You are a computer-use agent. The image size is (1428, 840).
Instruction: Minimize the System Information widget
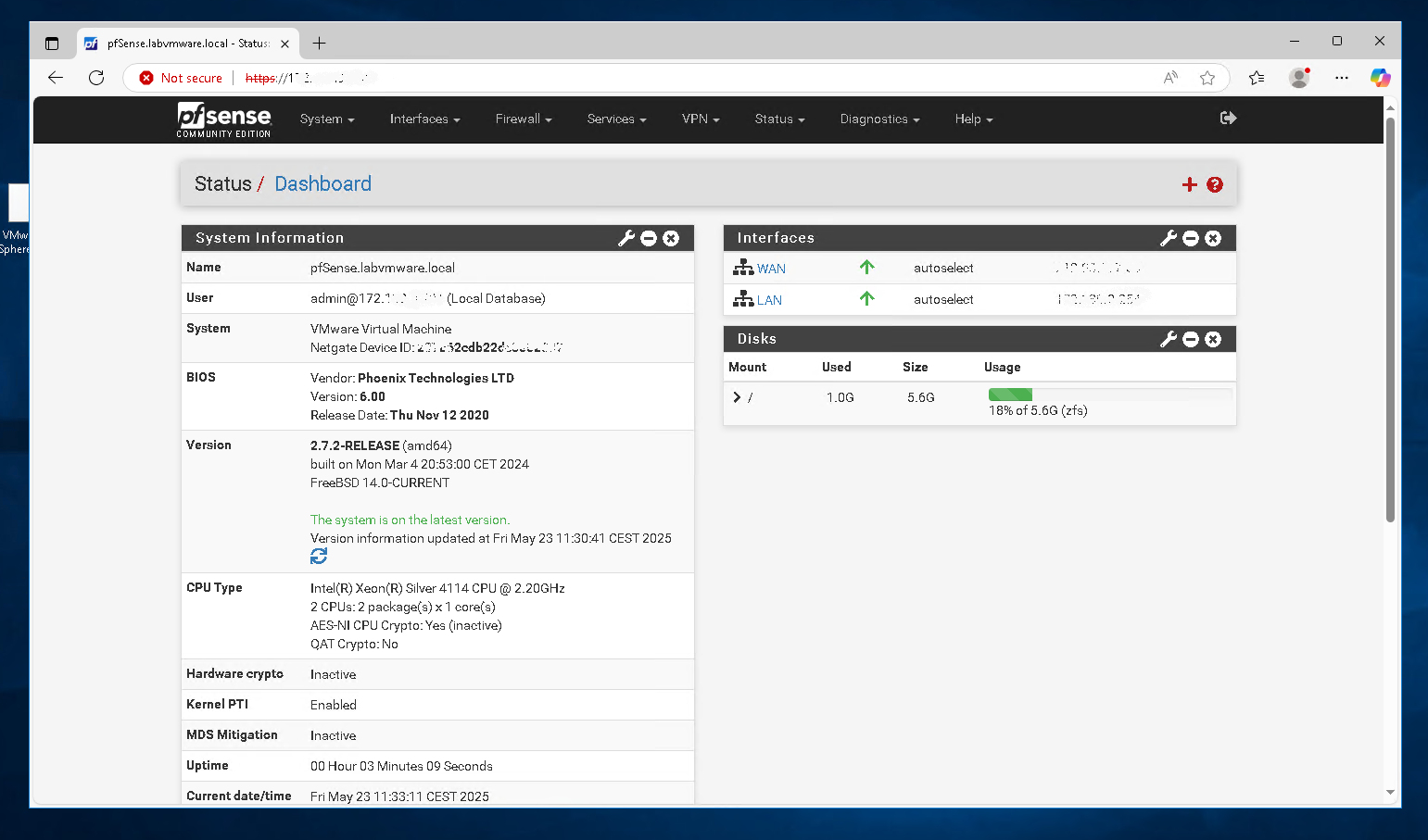649,238
